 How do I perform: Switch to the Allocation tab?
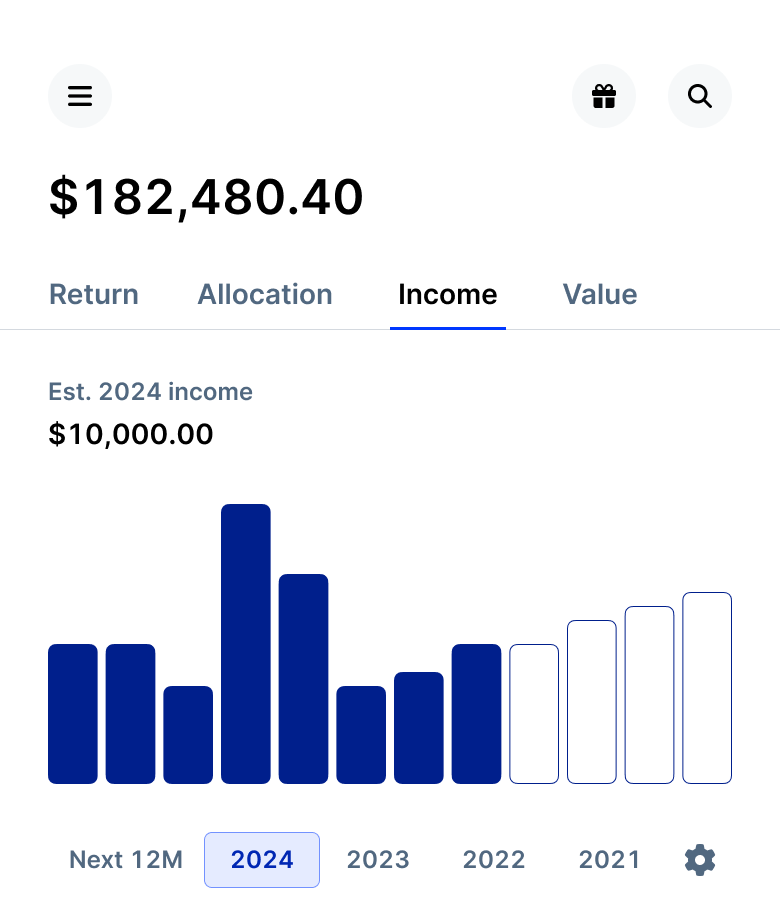[265, 295]
